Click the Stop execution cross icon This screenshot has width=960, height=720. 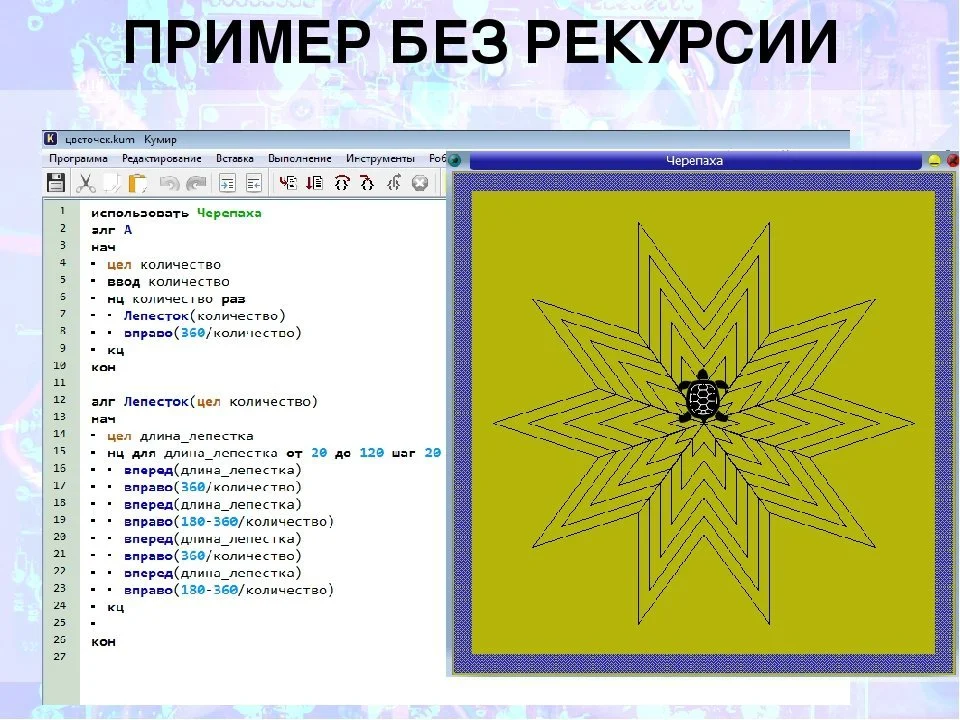420,182
